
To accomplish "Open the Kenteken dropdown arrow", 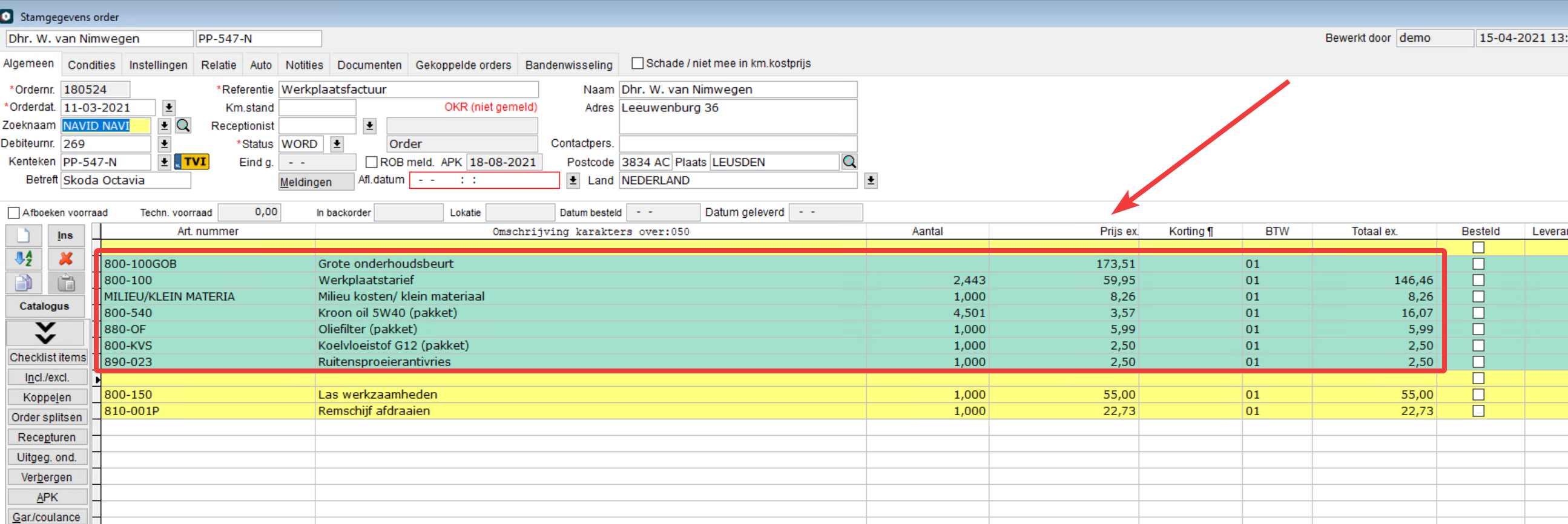I will click(163, 163).
